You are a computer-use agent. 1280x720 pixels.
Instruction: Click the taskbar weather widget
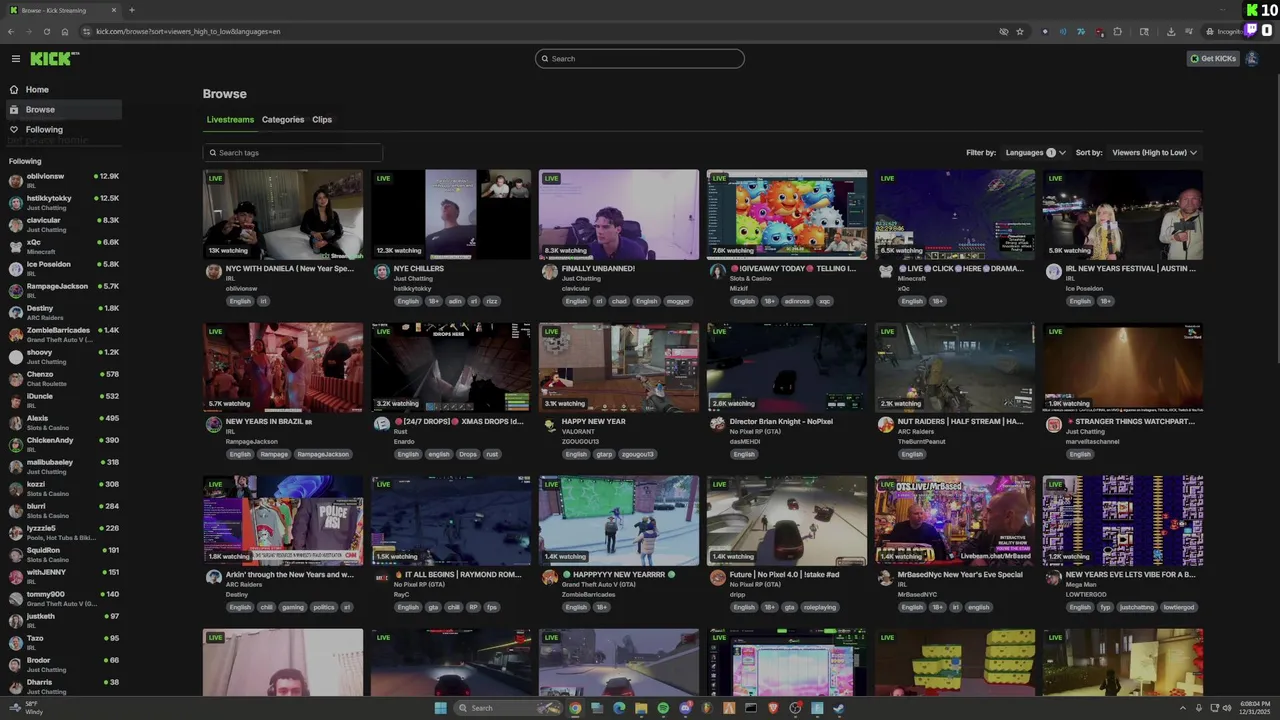pos(25,708)
